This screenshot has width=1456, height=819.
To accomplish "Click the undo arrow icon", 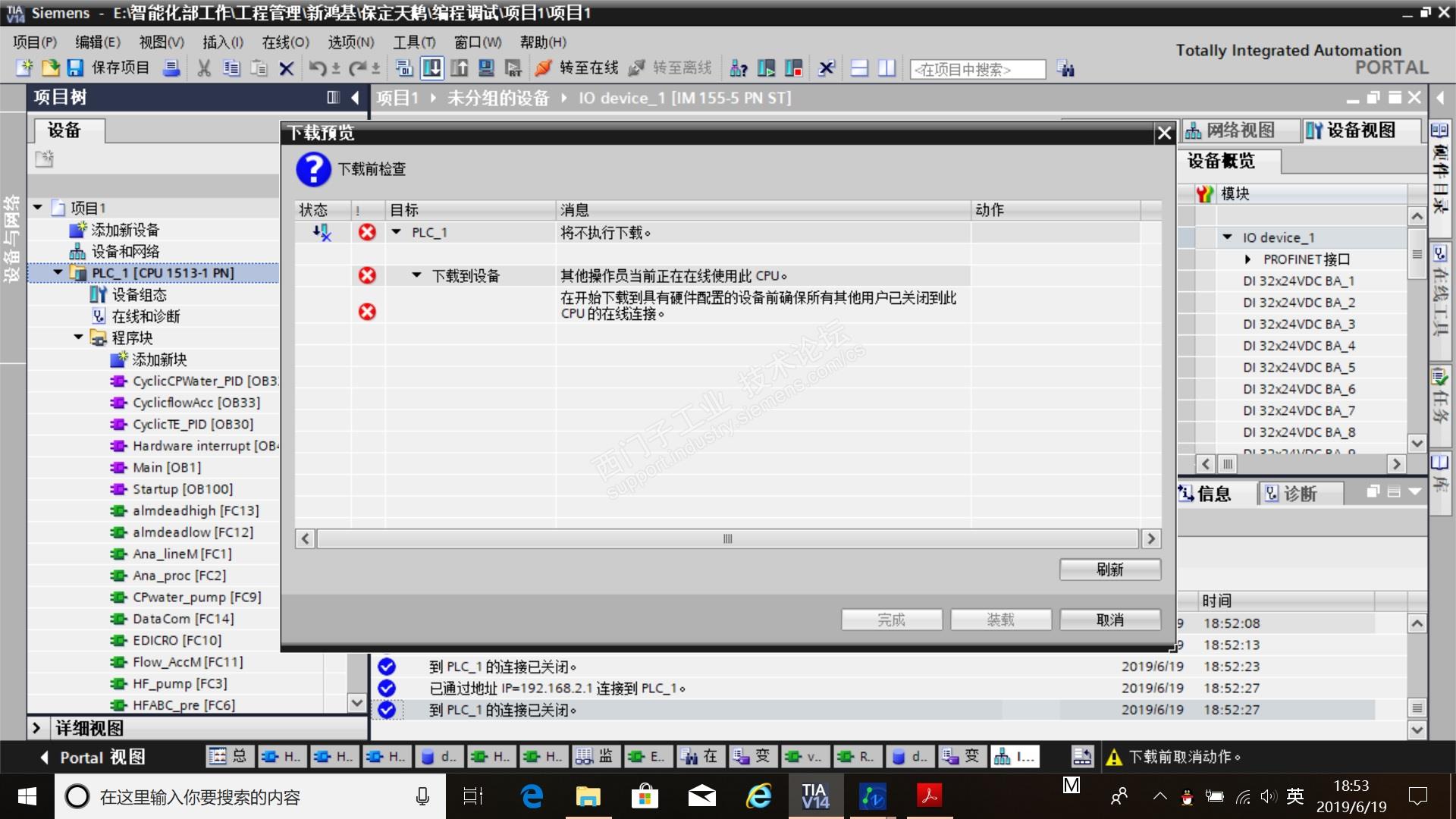I will pos(317,68).
